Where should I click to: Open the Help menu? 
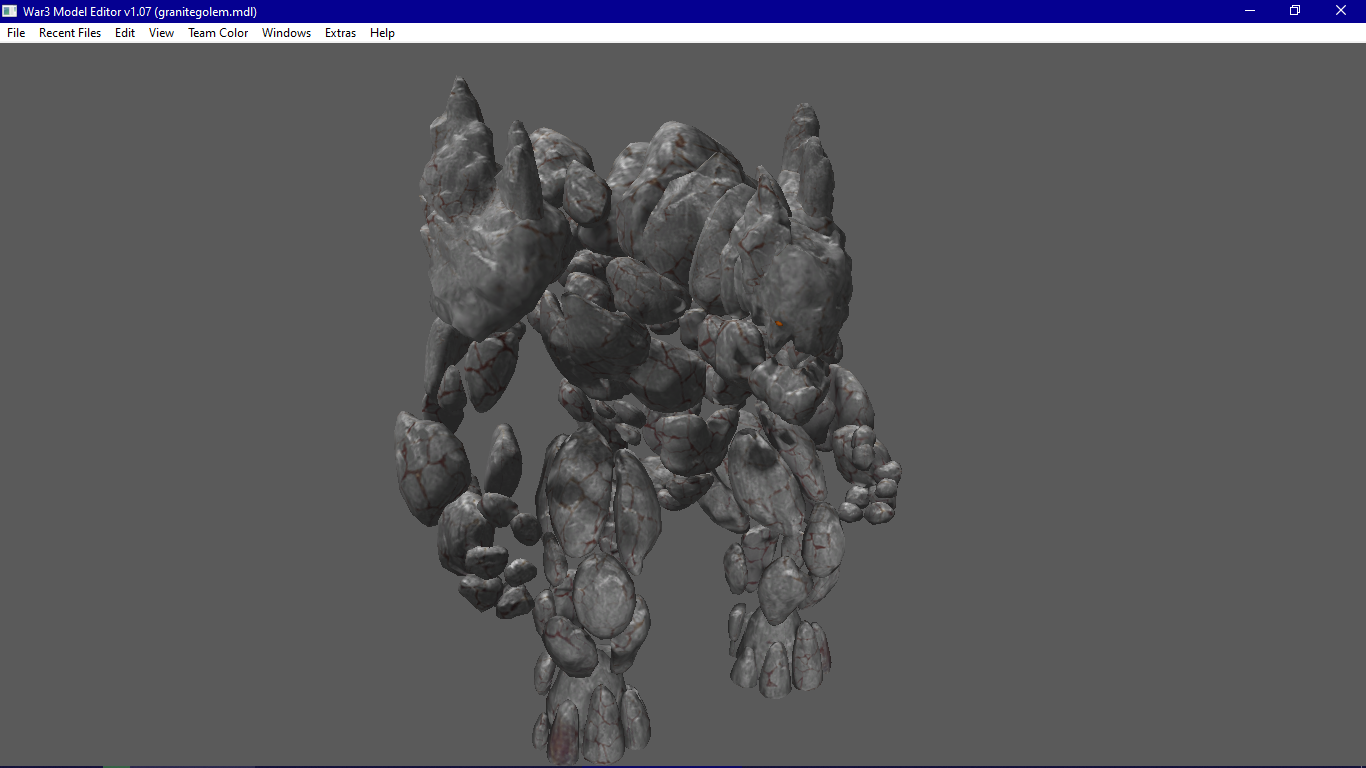click(x=382, y=33)
